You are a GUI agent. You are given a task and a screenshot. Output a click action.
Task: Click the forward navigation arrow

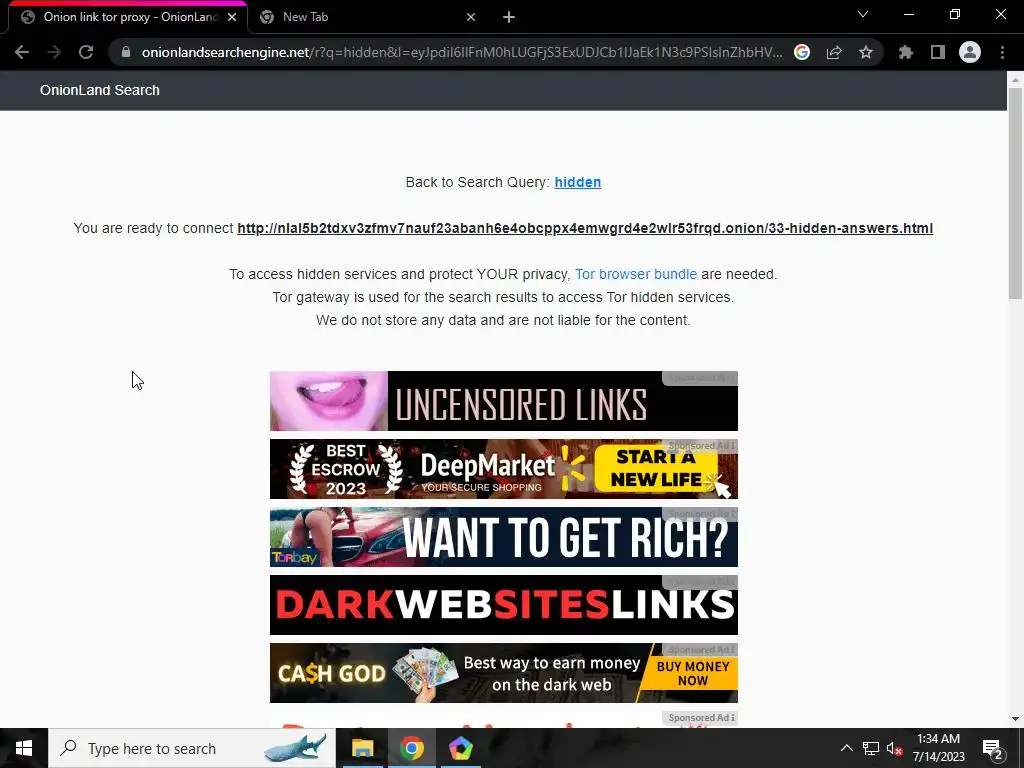54,52
